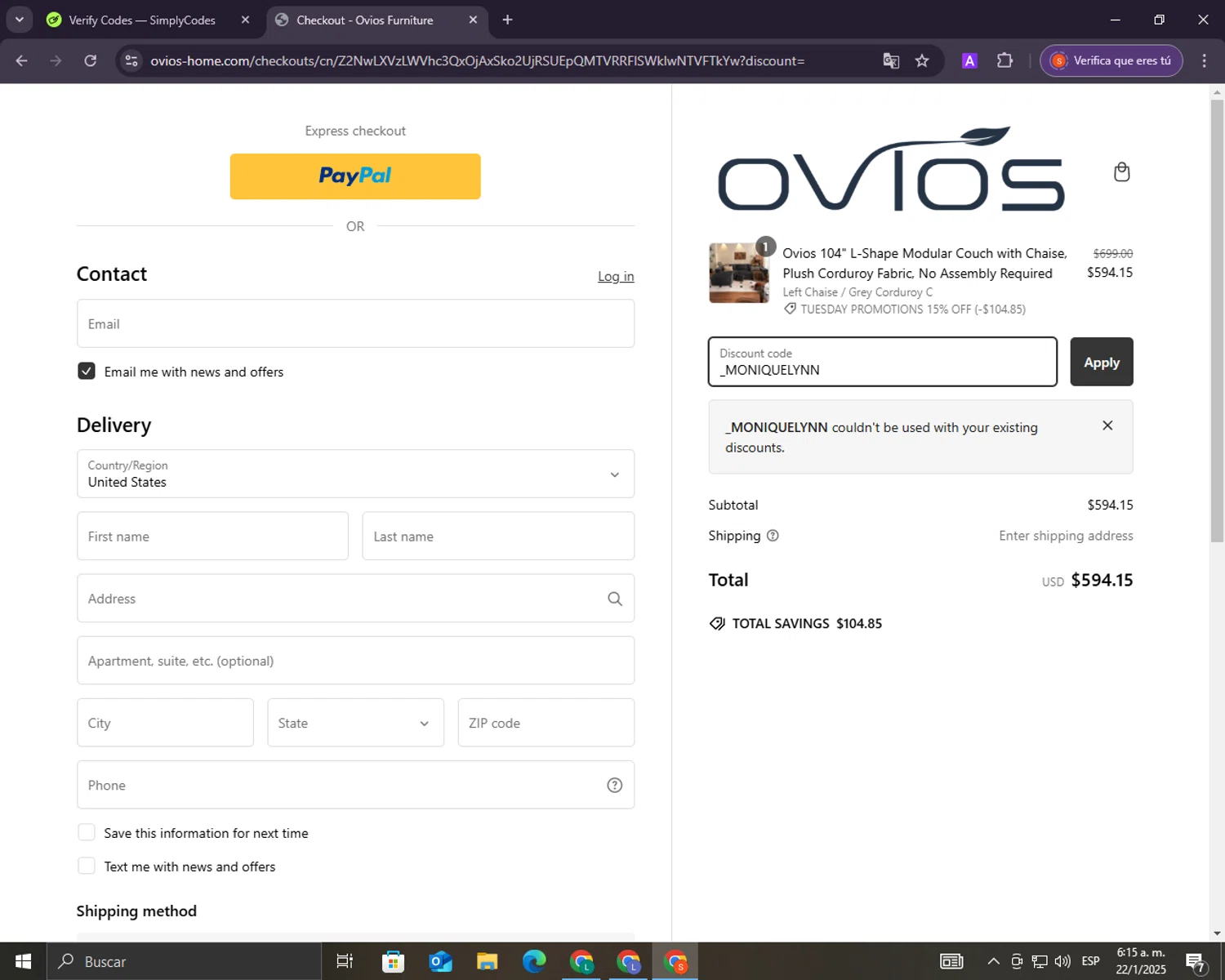Show hidden system tray icons
This screenshot has height=980, width=1225.
[x=993, y=961]
